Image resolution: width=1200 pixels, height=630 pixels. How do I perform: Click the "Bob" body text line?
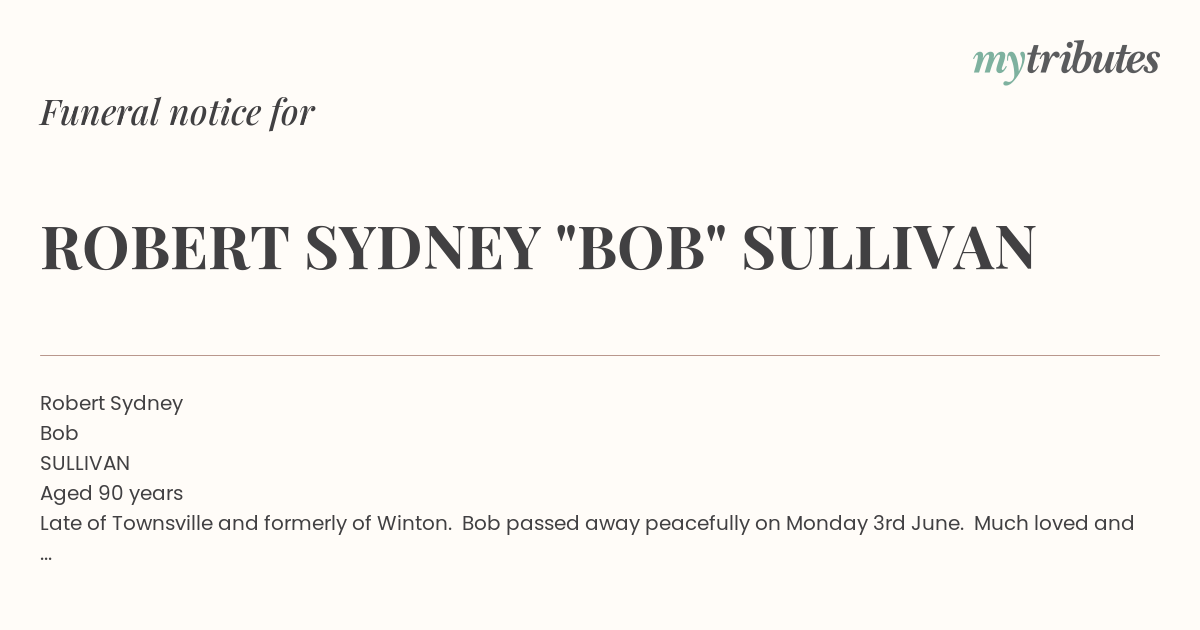[59, 433]
